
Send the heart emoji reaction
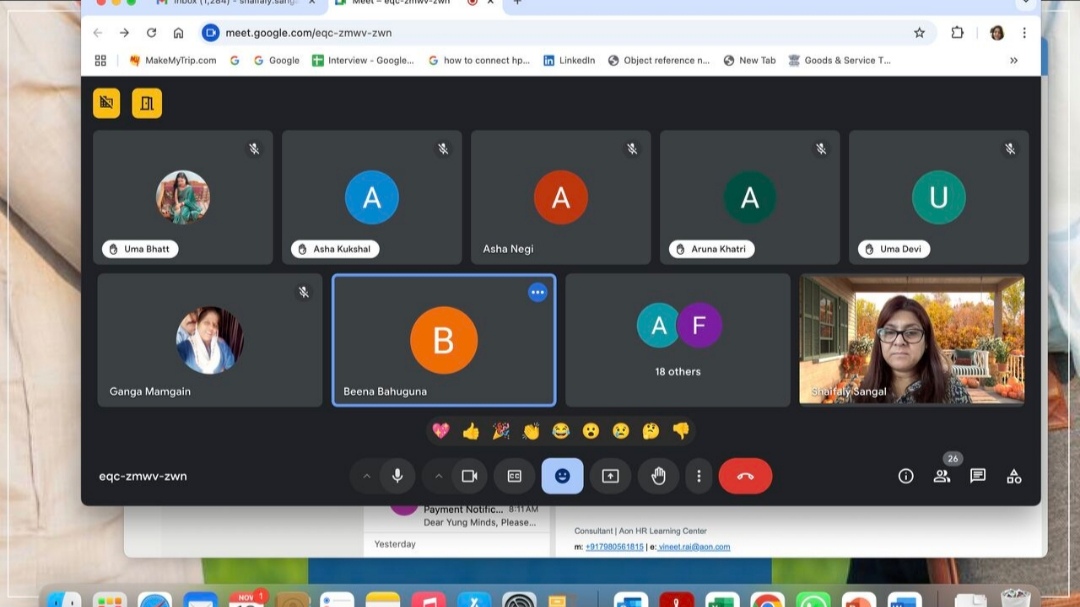[441, 431]
